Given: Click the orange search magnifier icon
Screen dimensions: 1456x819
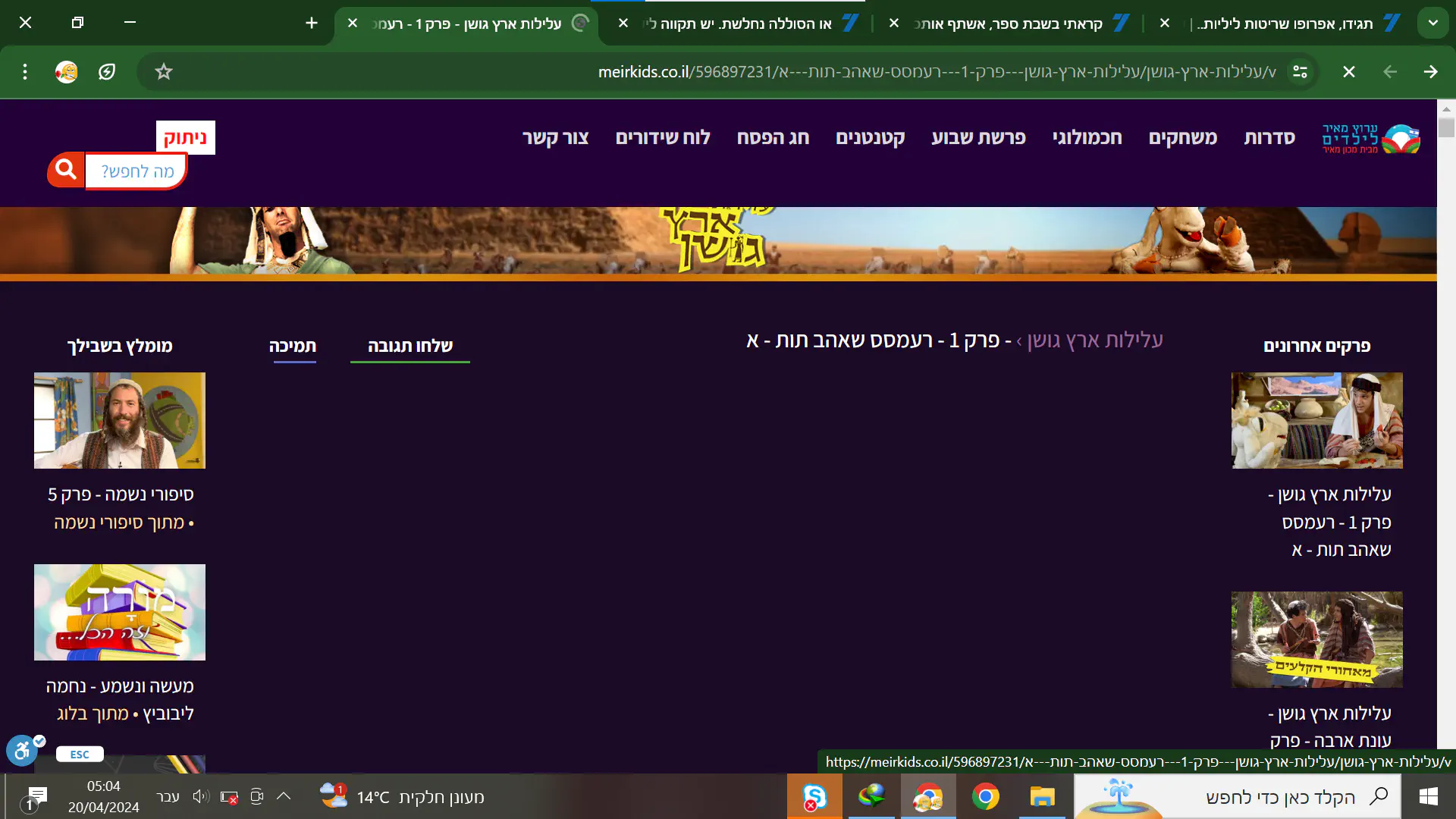Looking at the screenshot, I should [x=66, y=170].
